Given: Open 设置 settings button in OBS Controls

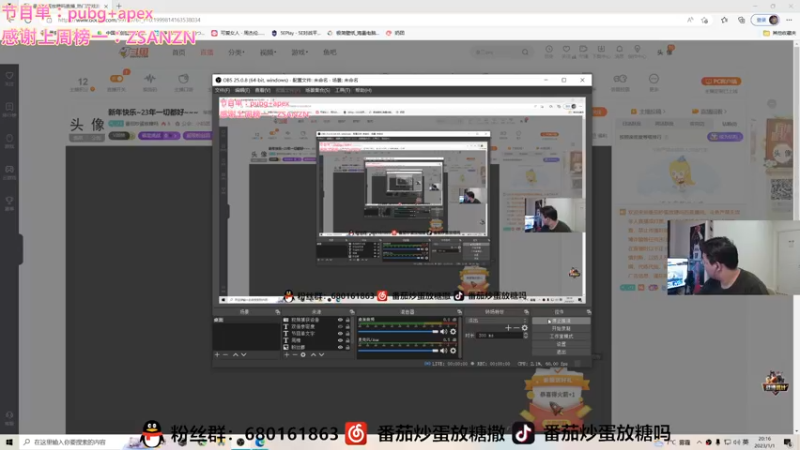Looking at the screenshot, I should click(x=561, y=344).
